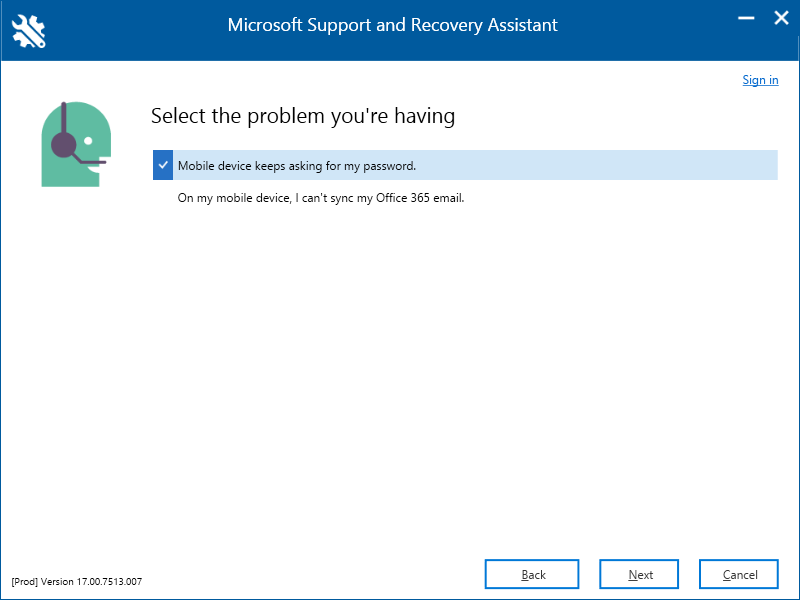Click the "Select the problem you're having" heading
This screenshot has height=600, width=800.
click(303, 116)
